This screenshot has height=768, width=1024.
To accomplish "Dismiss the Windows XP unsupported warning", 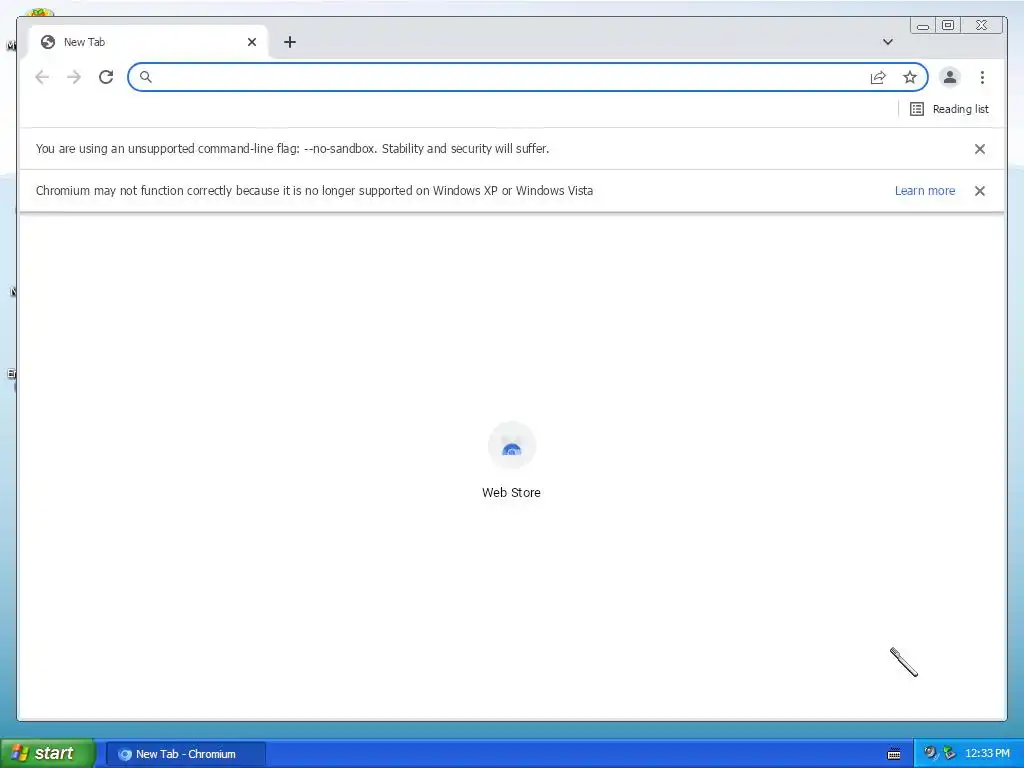I will tap(980, 191).
